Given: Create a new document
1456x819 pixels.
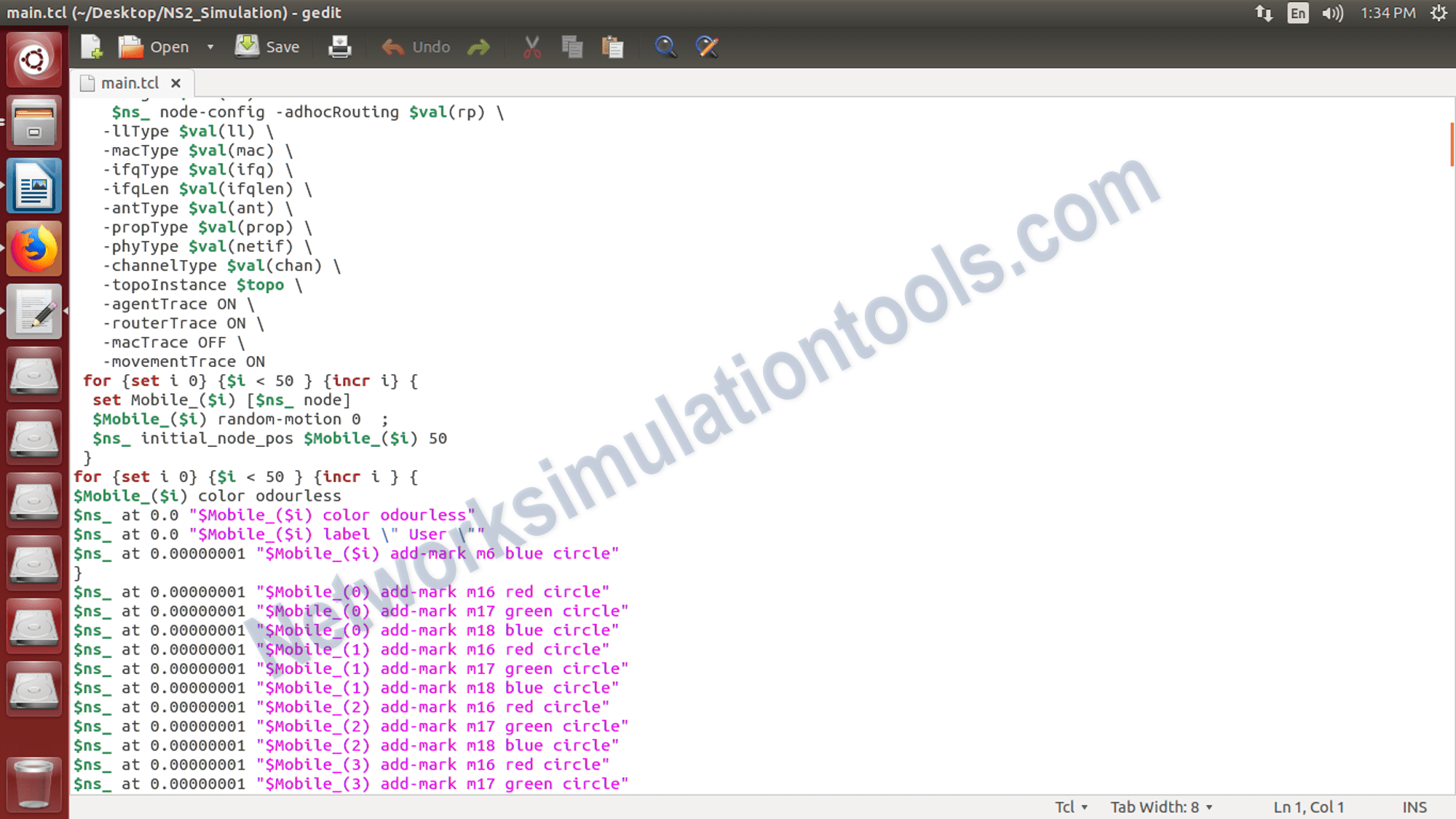Looking at the screenshot, I should tap(91, 46).
